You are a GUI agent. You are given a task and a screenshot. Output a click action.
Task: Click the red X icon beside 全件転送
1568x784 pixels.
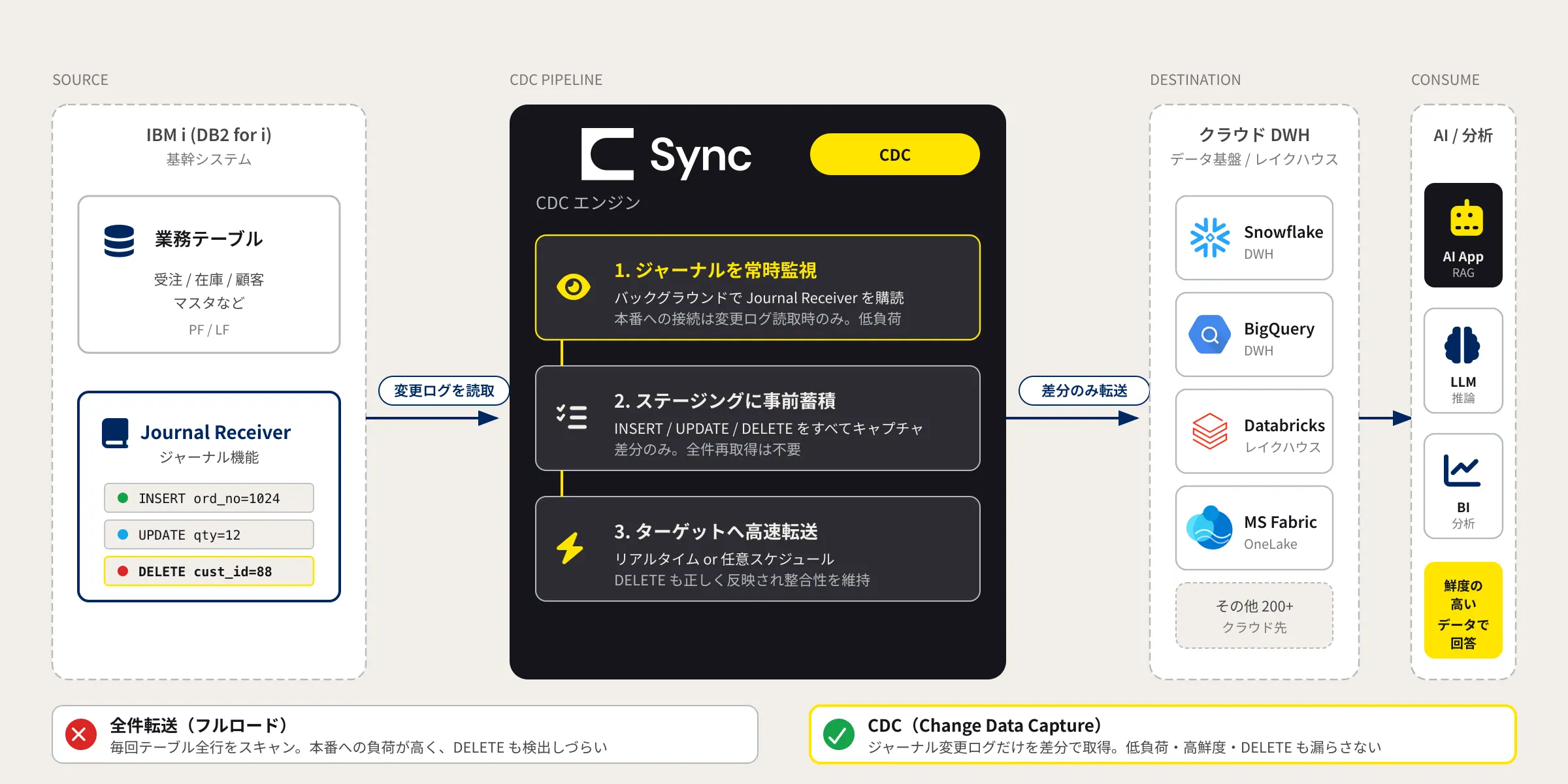[81, 734]
